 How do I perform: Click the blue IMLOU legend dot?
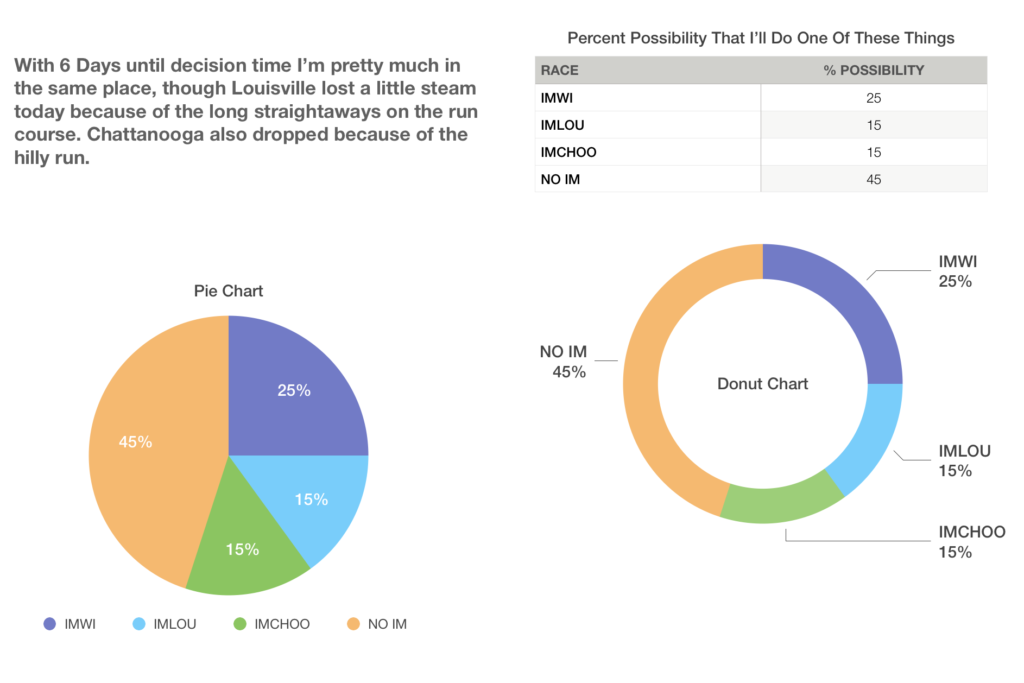point(139,624)
